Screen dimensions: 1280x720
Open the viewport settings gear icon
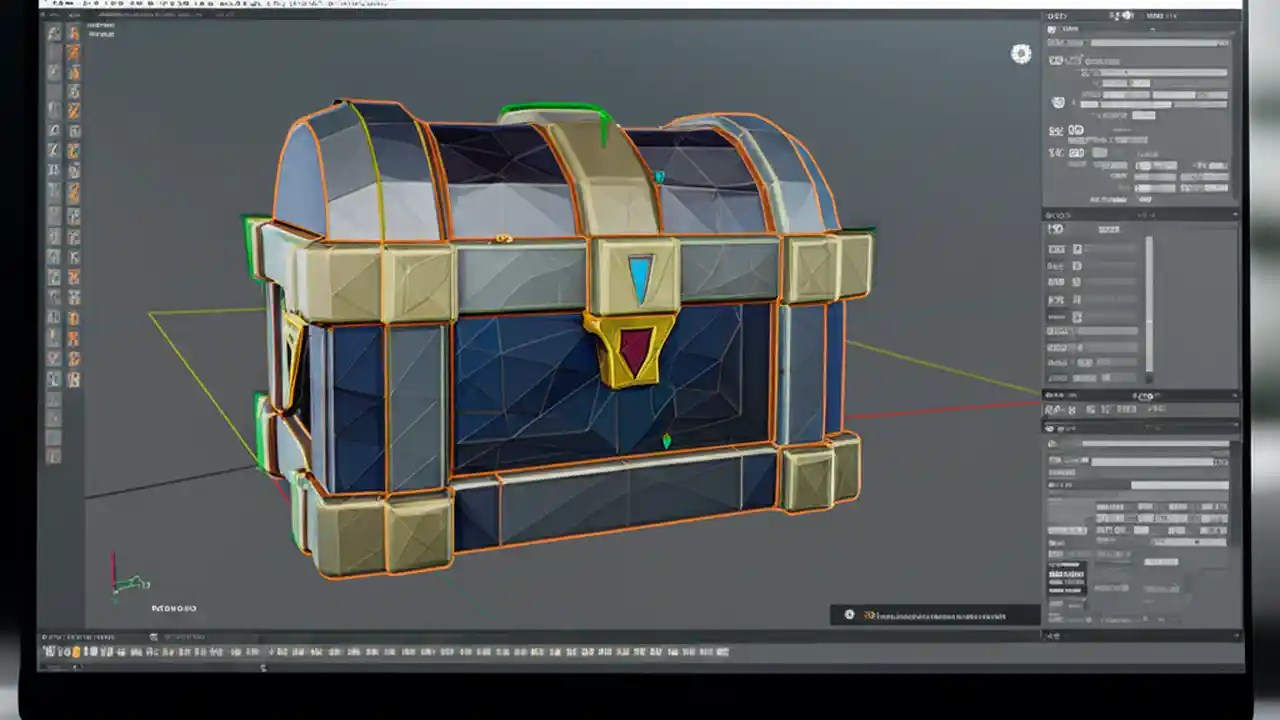pos(1021,54)
